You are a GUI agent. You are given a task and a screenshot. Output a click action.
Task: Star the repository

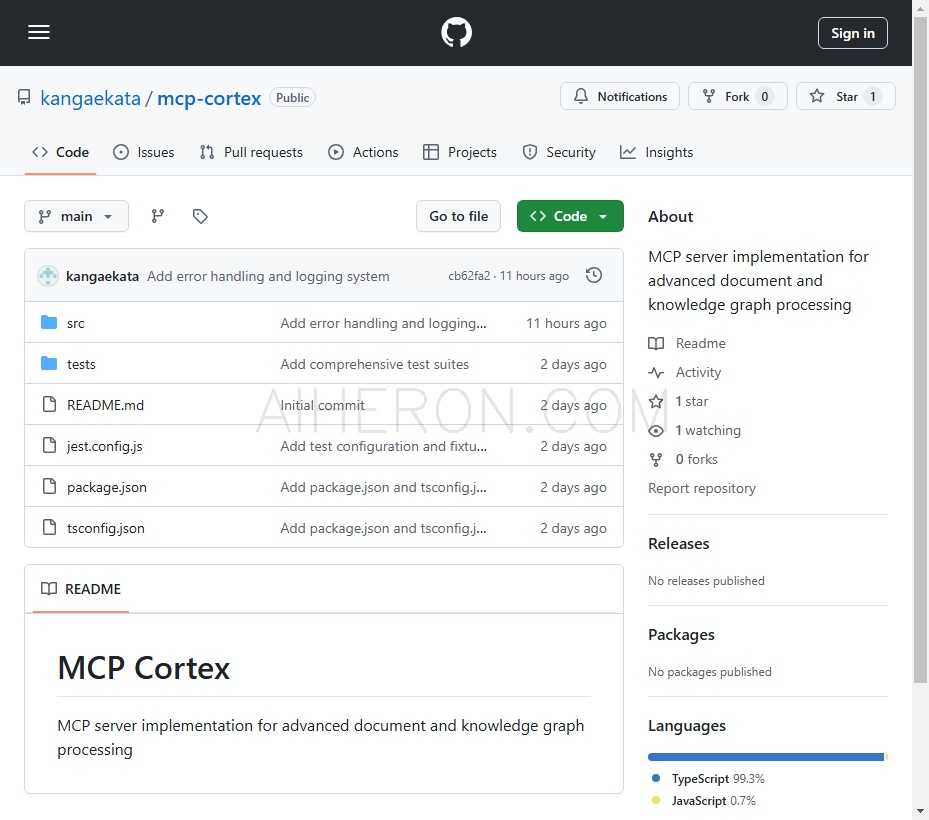coord(845,97)
